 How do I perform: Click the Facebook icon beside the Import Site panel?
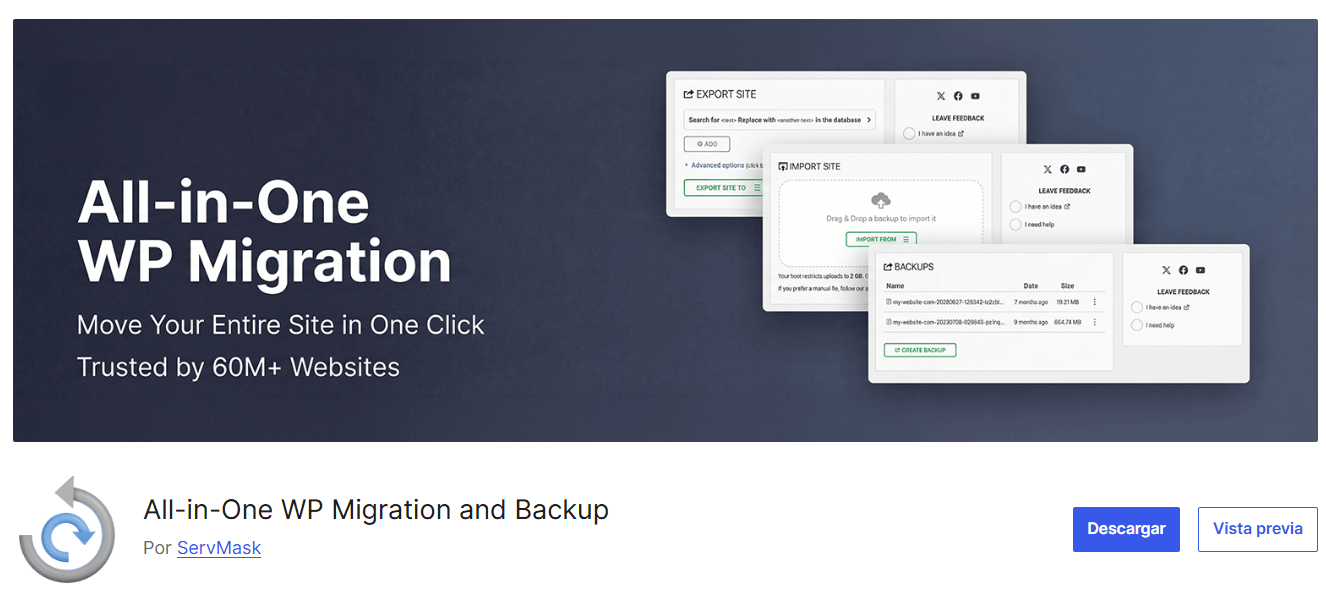(1064, 170)
